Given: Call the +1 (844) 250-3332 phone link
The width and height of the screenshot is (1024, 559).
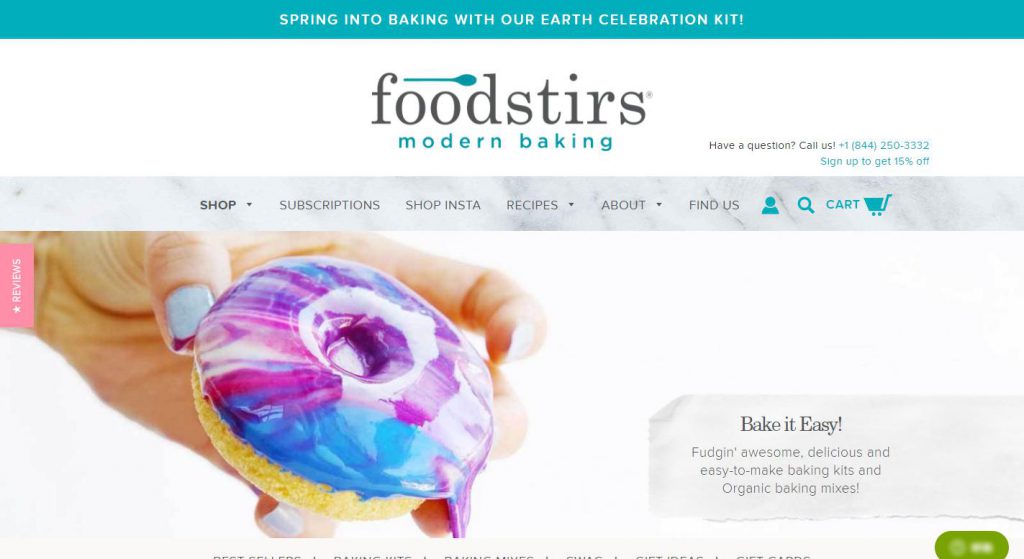Looking at the screenshot, I should click(884, 145).
